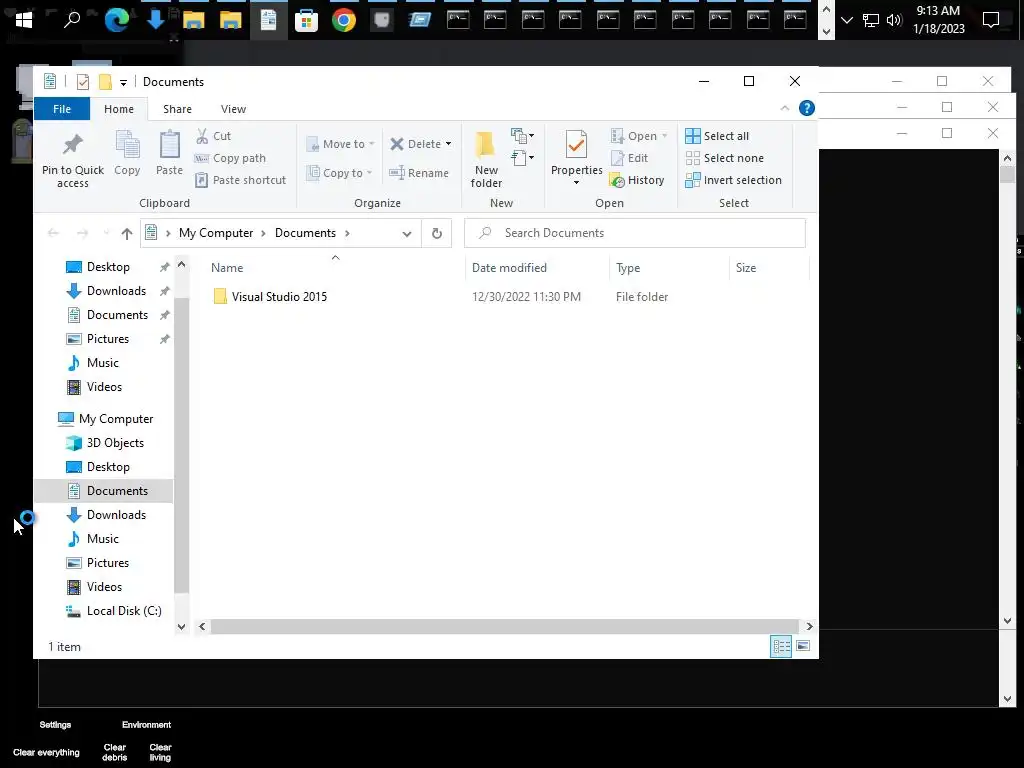Click the Windows Start button

pyautogui.click(x=24, y=20)
